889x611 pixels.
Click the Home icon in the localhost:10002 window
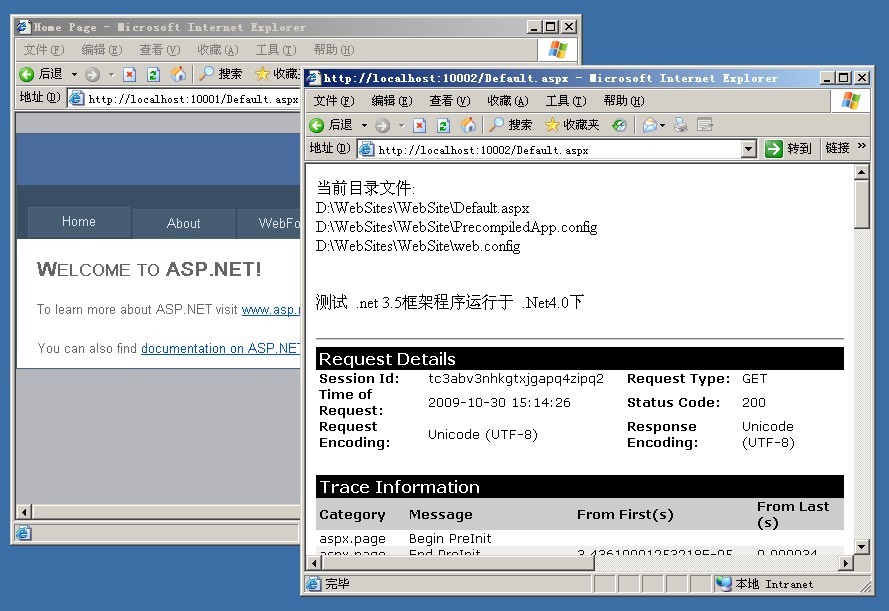click(468, 125)
